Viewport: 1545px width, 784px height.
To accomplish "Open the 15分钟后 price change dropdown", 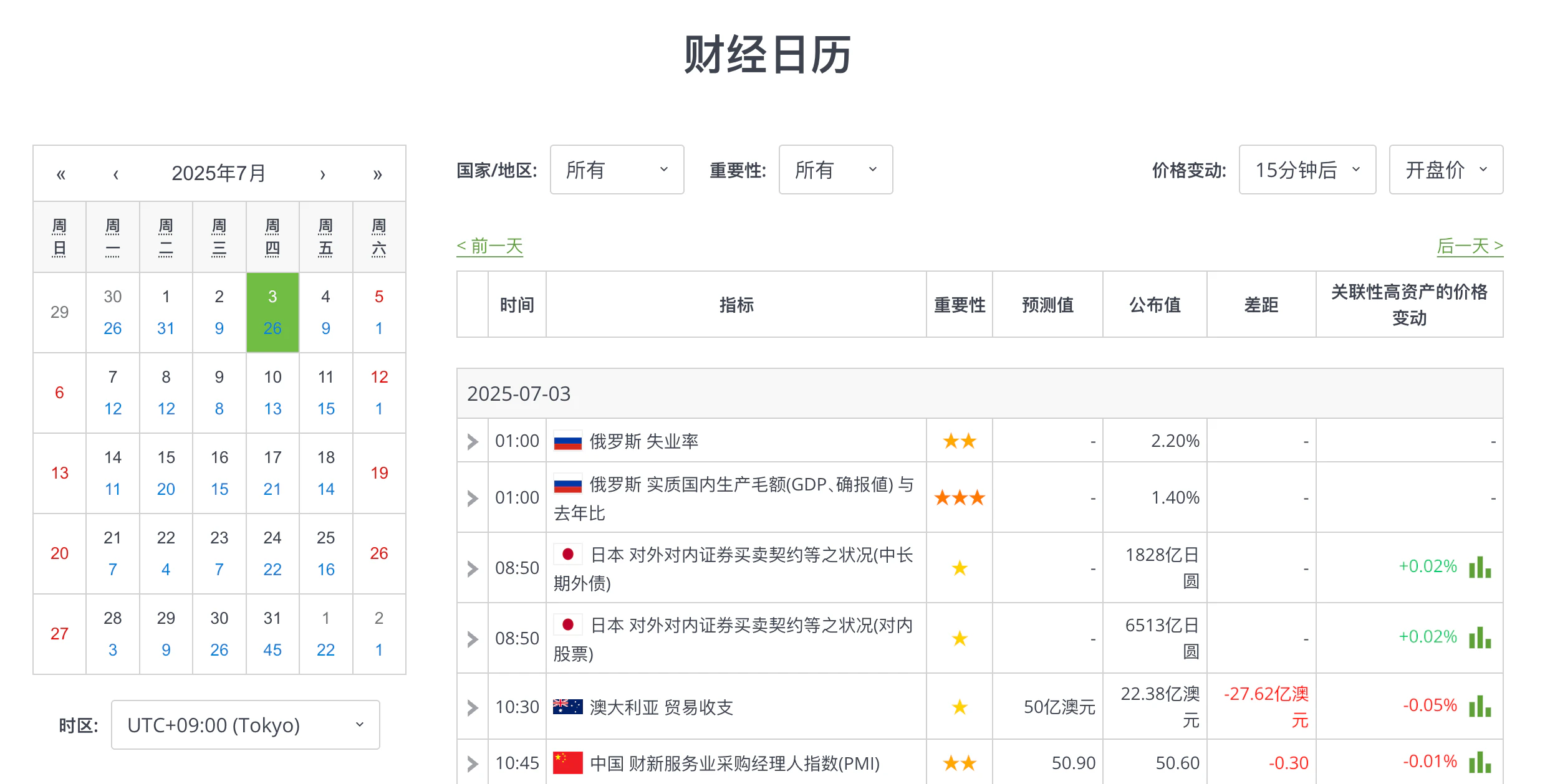I will pyautogui.click(x=1307, y=170).
